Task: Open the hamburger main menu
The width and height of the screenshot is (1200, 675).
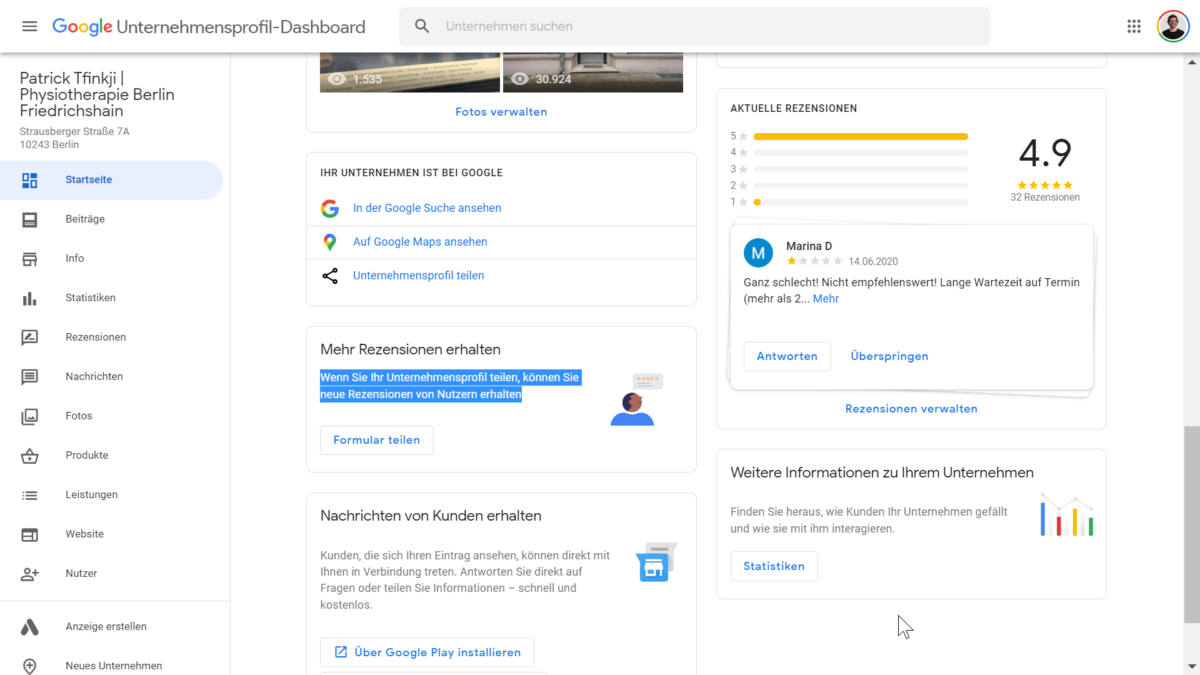Action: tap(29, 26)
